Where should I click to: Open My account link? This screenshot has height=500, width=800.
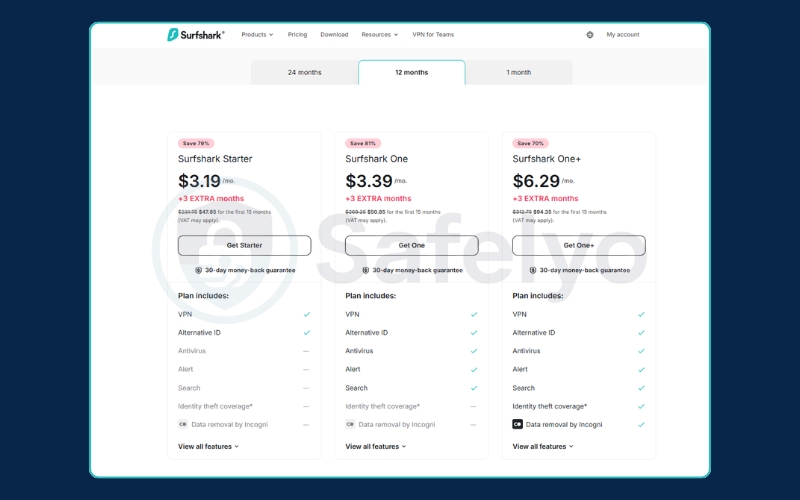click(x=622, y=35)
